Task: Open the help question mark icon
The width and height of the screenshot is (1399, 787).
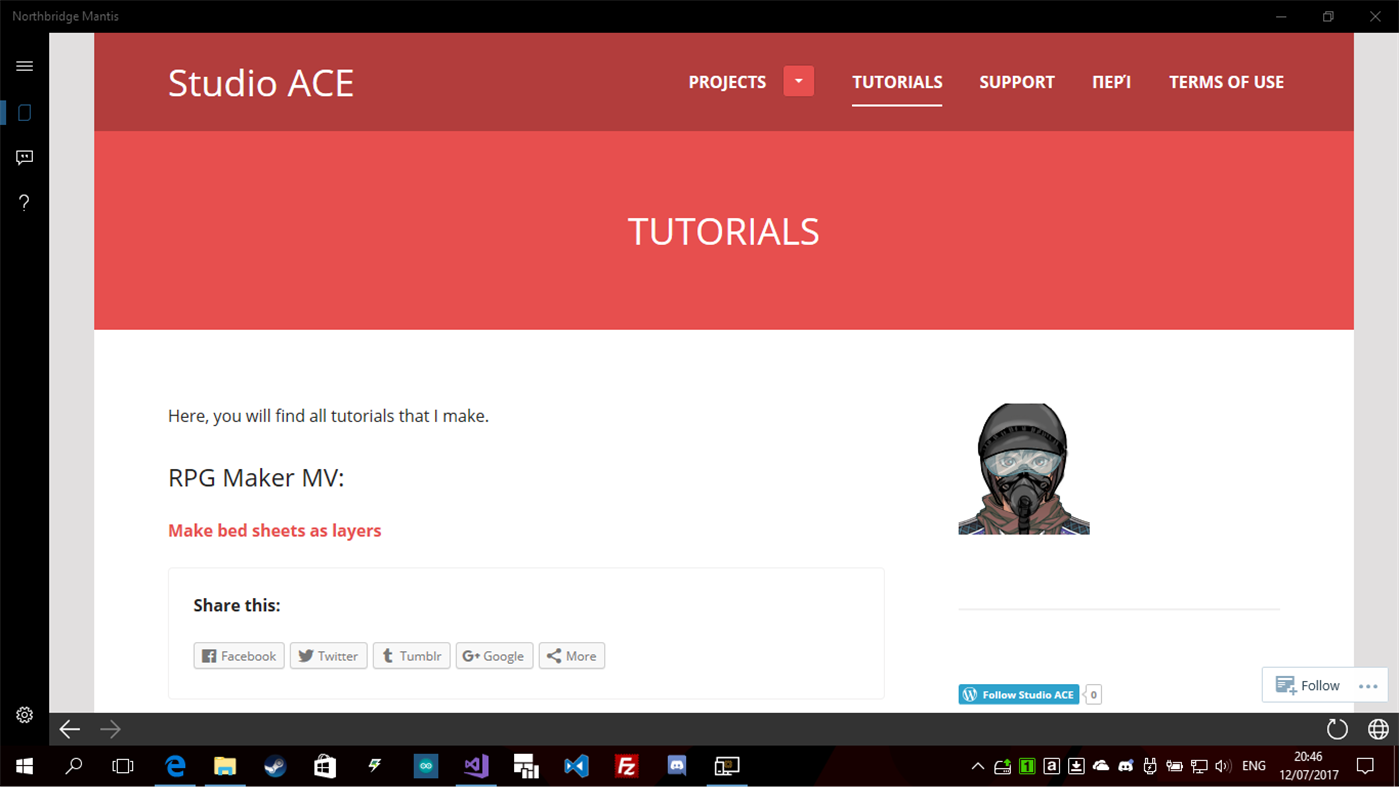Action: point(24,202)
